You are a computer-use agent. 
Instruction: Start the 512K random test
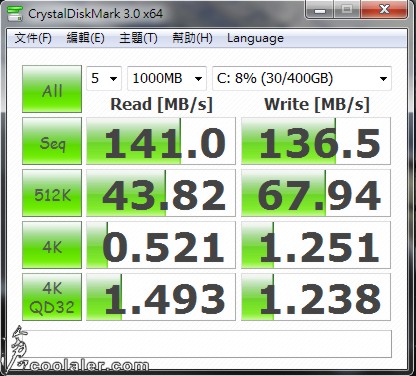[52, 193]
